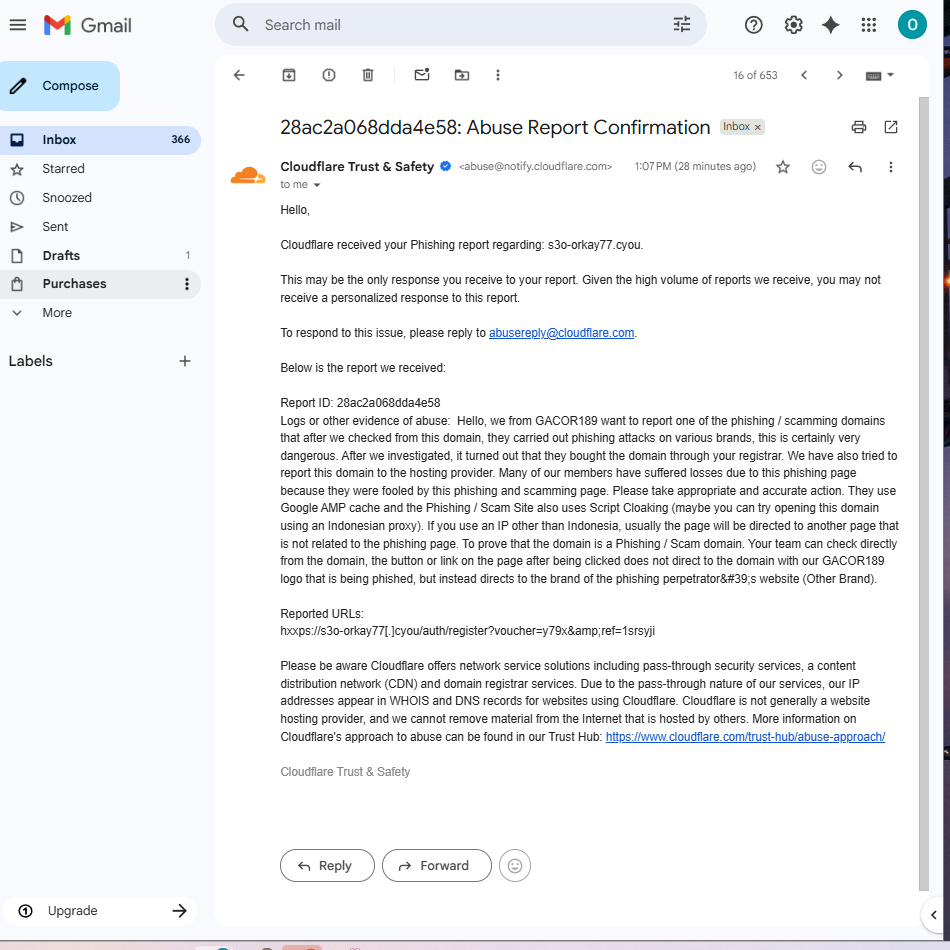
Task: Show details dropdown next to 'to me'
Action: (316, 185)
